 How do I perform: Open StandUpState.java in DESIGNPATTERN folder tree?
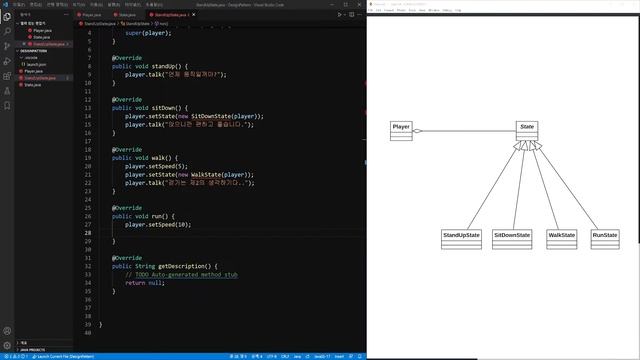point(40,78)
